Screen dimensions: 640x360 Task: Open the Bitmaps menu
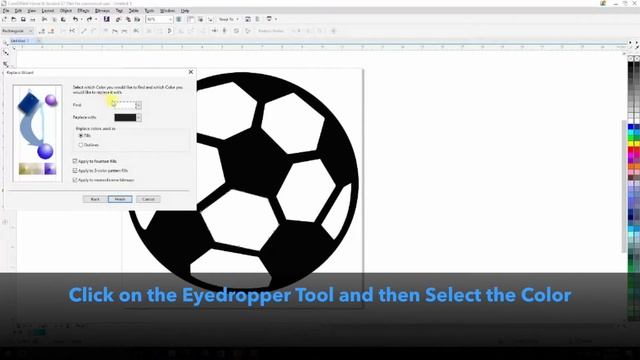click(x=102, y=11)
